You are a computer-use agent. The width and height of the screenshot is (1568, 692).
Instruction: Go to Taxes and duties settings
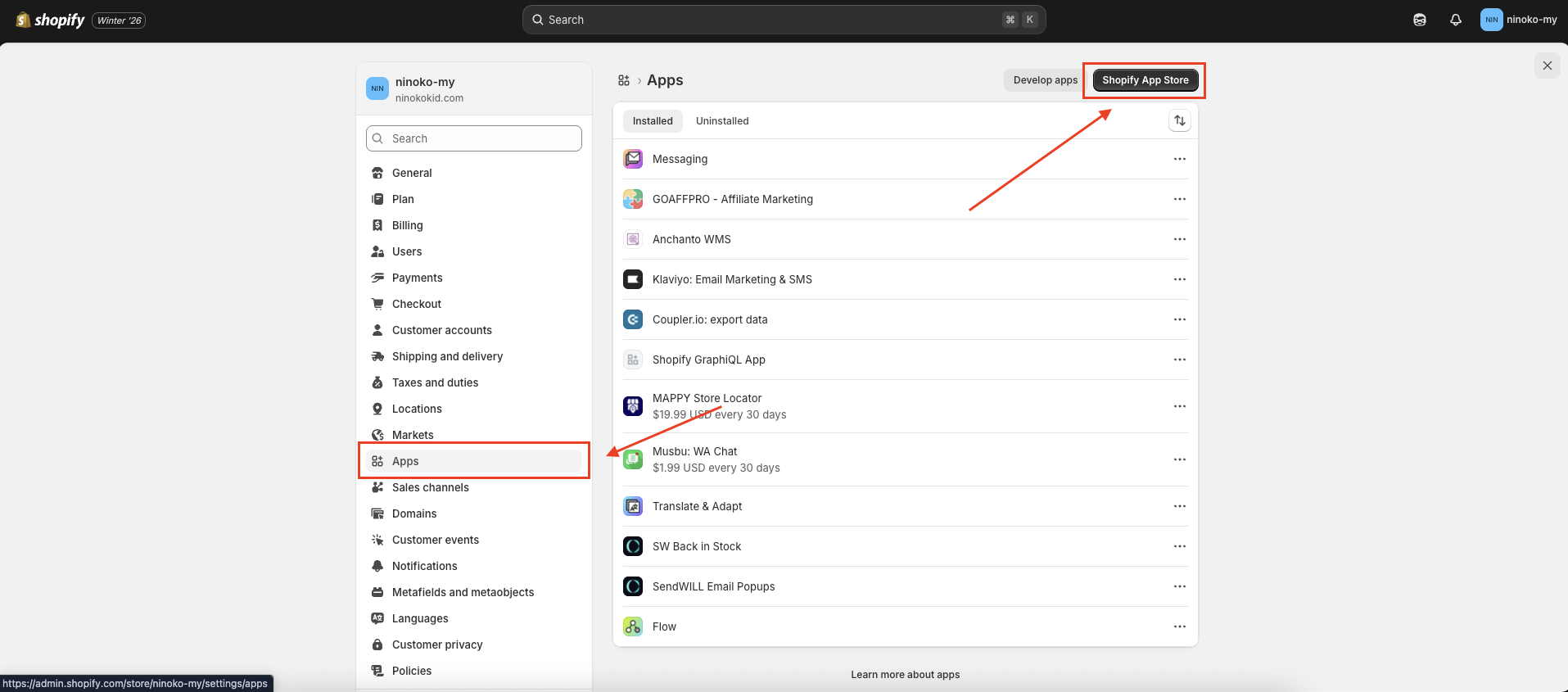point(474,382)
